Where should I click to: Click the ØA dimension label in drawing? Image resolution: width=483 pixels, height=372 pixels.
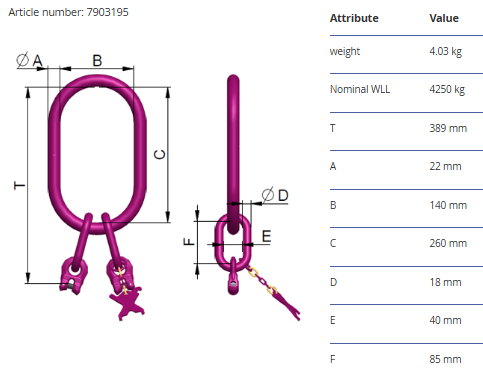coord(29,60)
